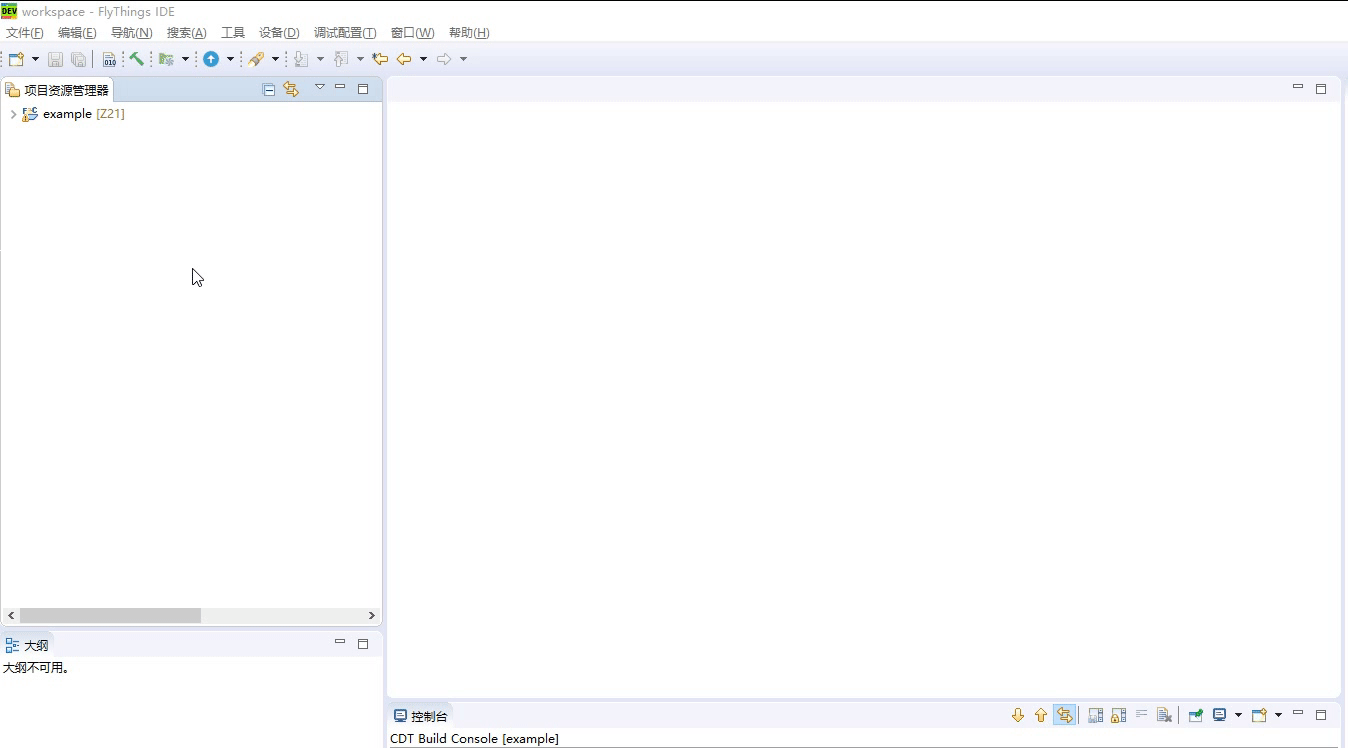The image size is (1348, 748).
Task: Click the binary 010 file icon
Action: (x=109, y=59)
